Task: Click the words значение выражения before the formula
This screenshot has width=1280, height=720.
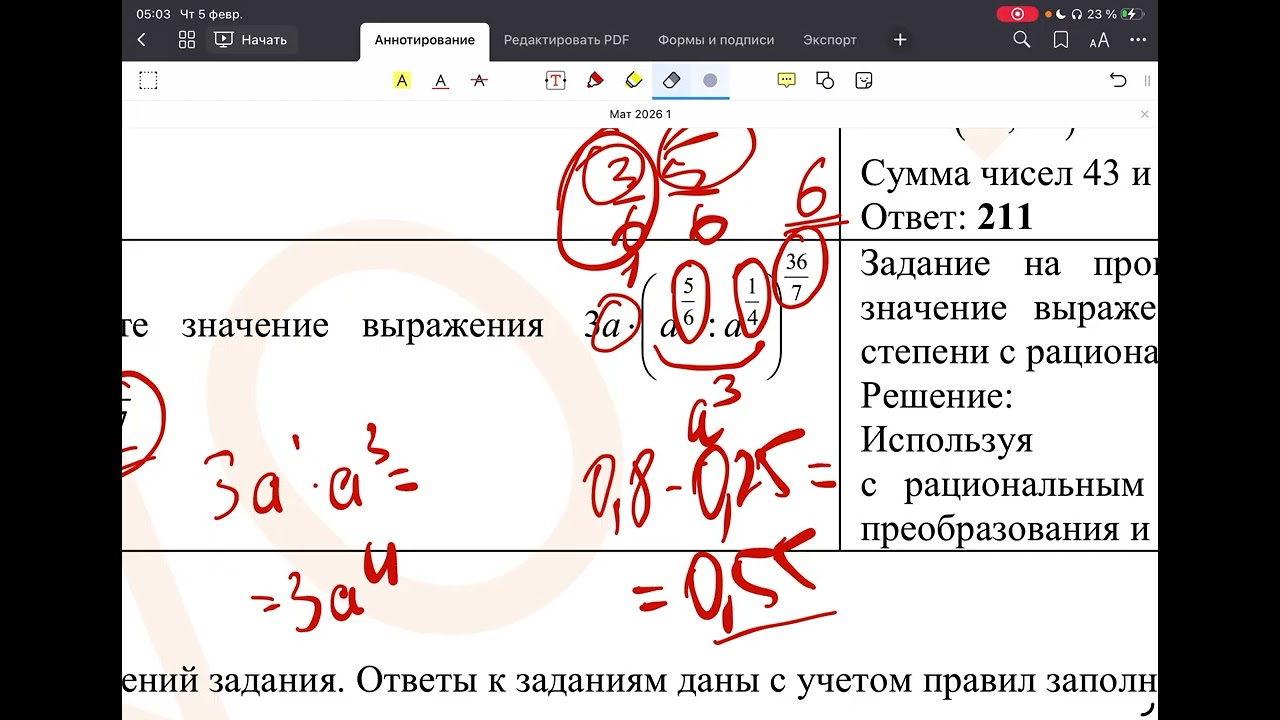Action: coord(362,326)
